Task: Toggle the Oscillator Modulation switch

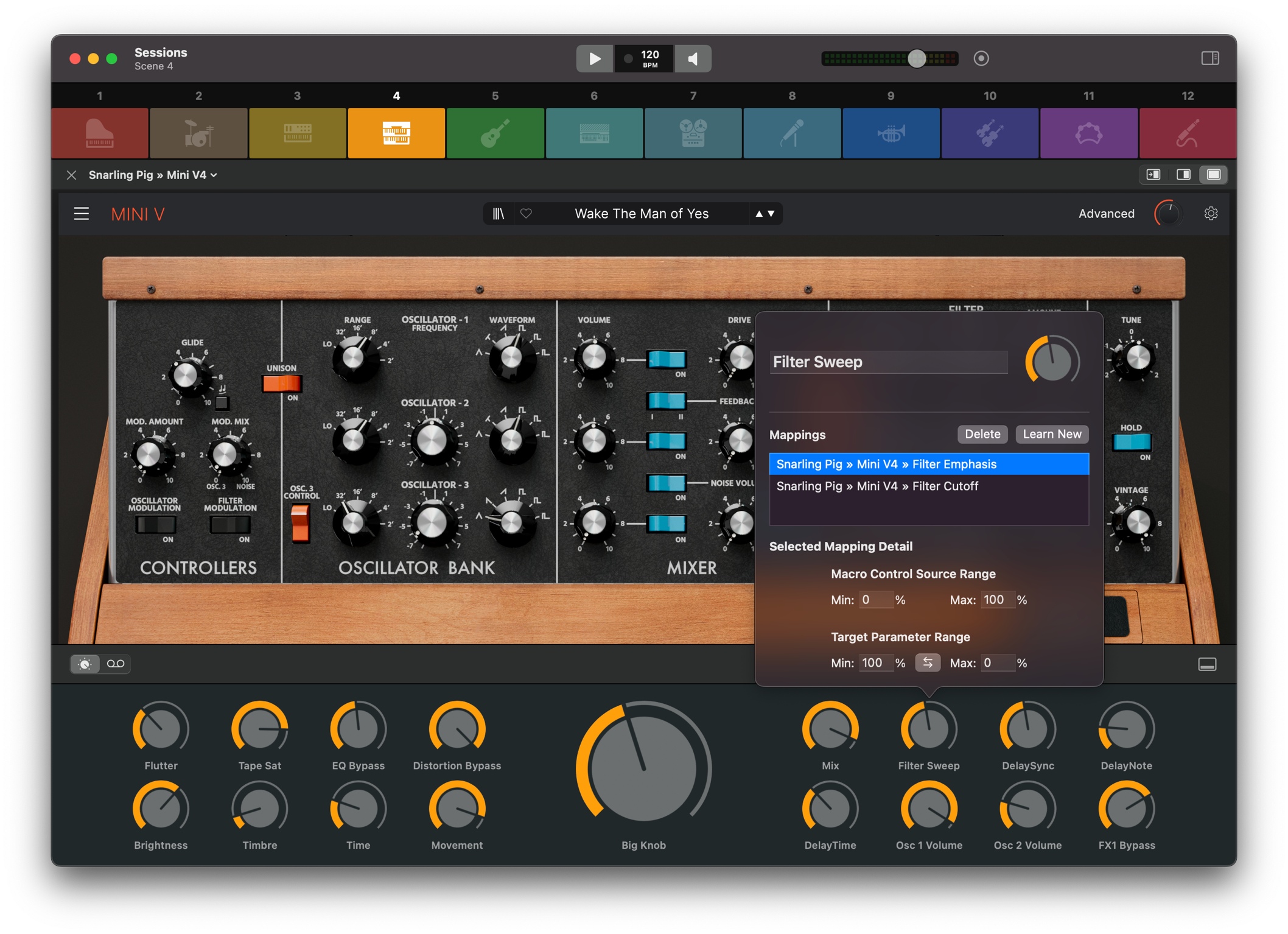Action: pyautogui.click(x=156, y=524)
